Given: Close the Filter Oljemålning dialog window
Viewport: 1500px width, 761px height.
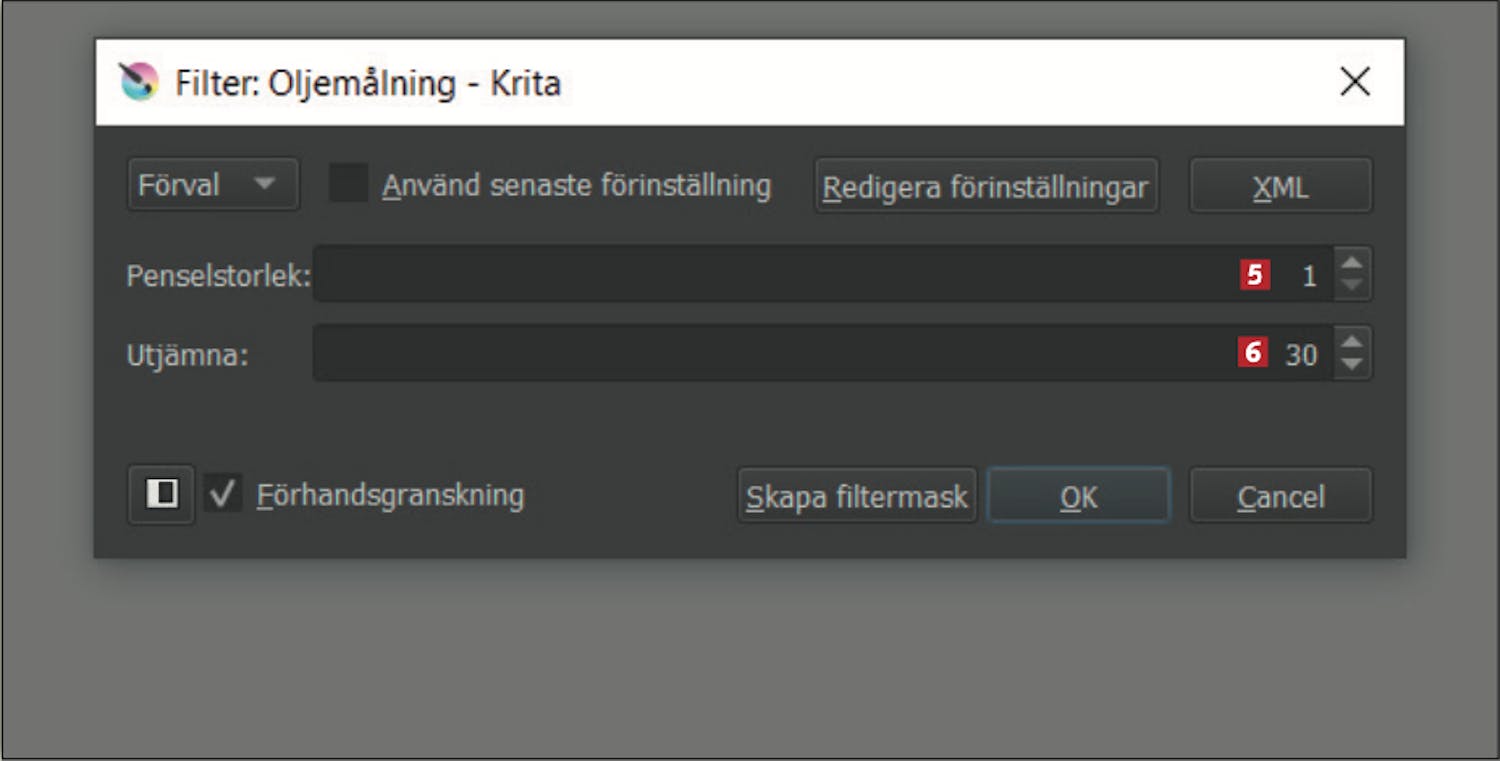Looking at the screenshot, I should (1355, 82).
